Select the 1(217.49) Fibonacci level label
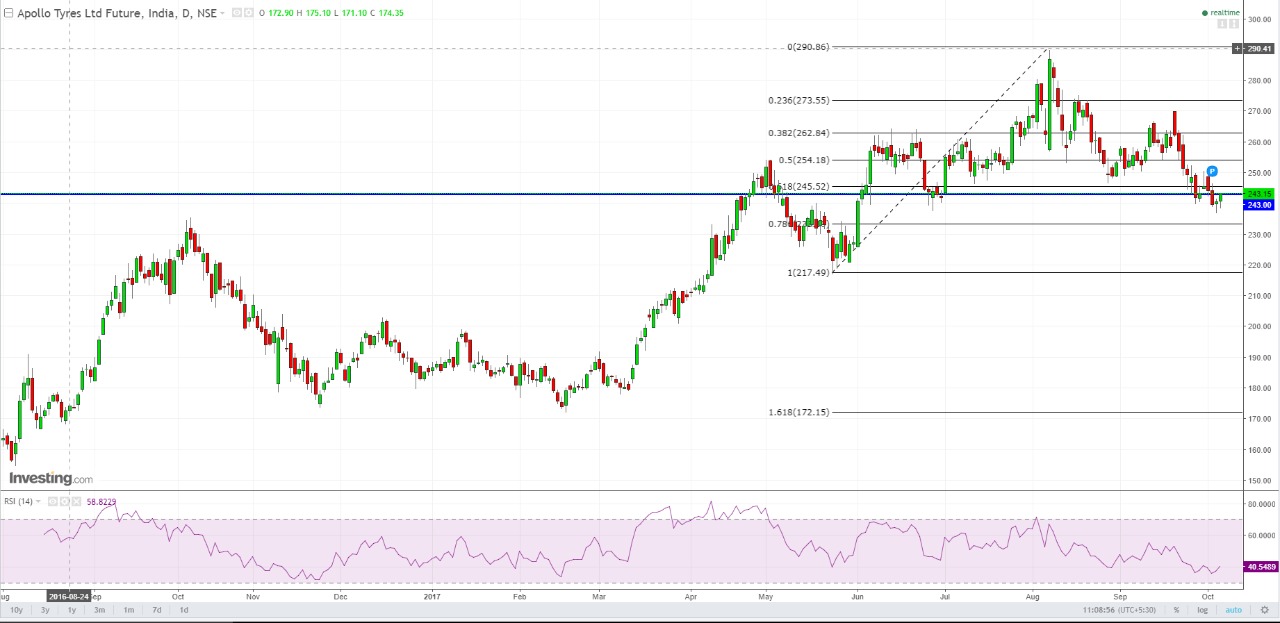 click(808, 272)
